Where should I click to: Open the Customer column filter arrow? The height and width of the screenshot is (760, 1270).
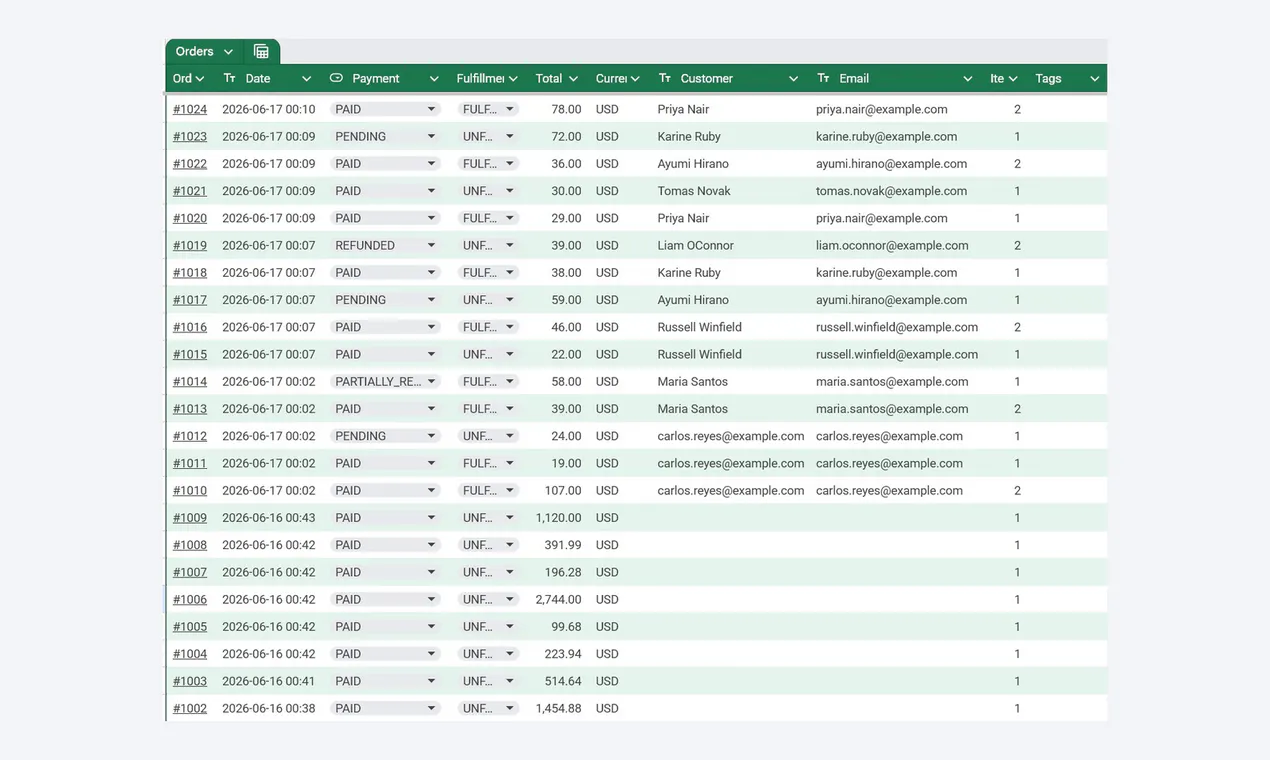(793, 79)
